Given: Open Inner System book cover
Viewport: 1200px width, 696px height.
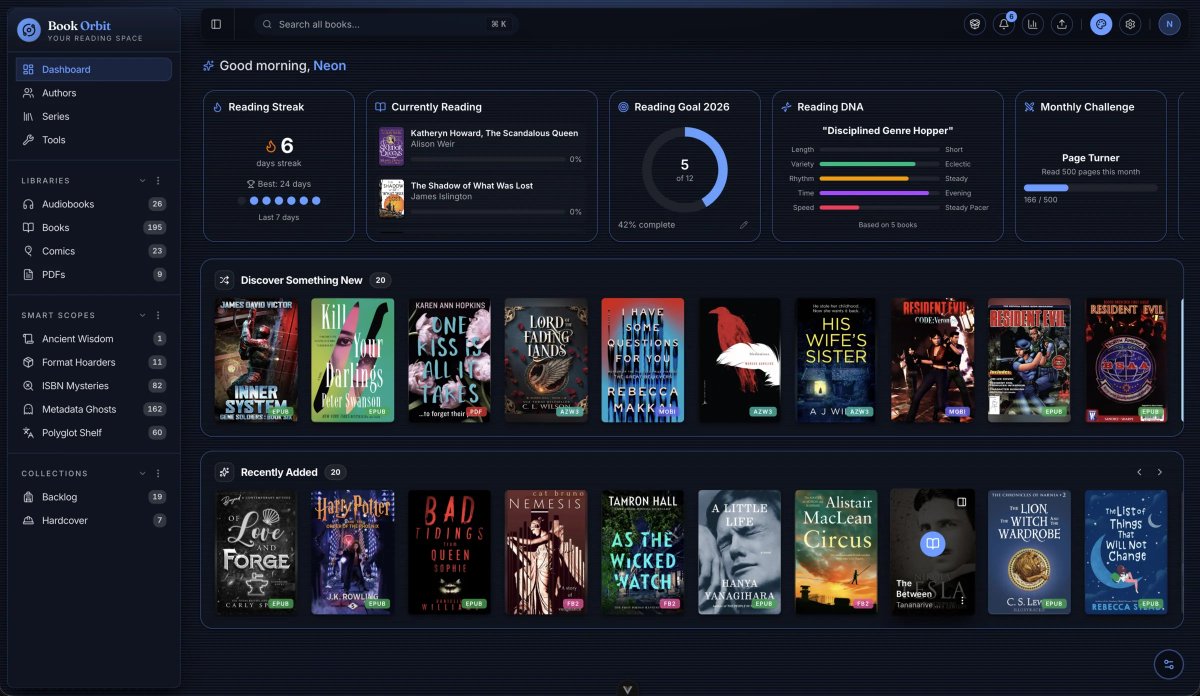Looking at the screenshot, I should 256,360.
